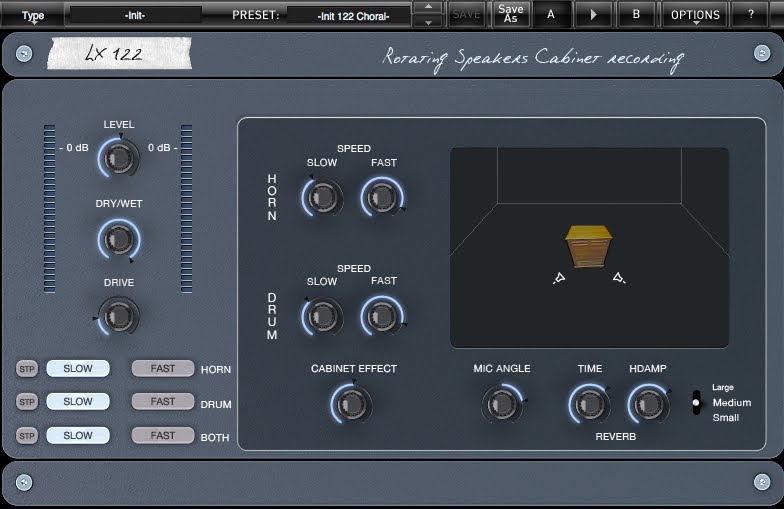The image size is (784, 509).
Task: Click the top-left panel screw icon
Action: click(24, 54)
